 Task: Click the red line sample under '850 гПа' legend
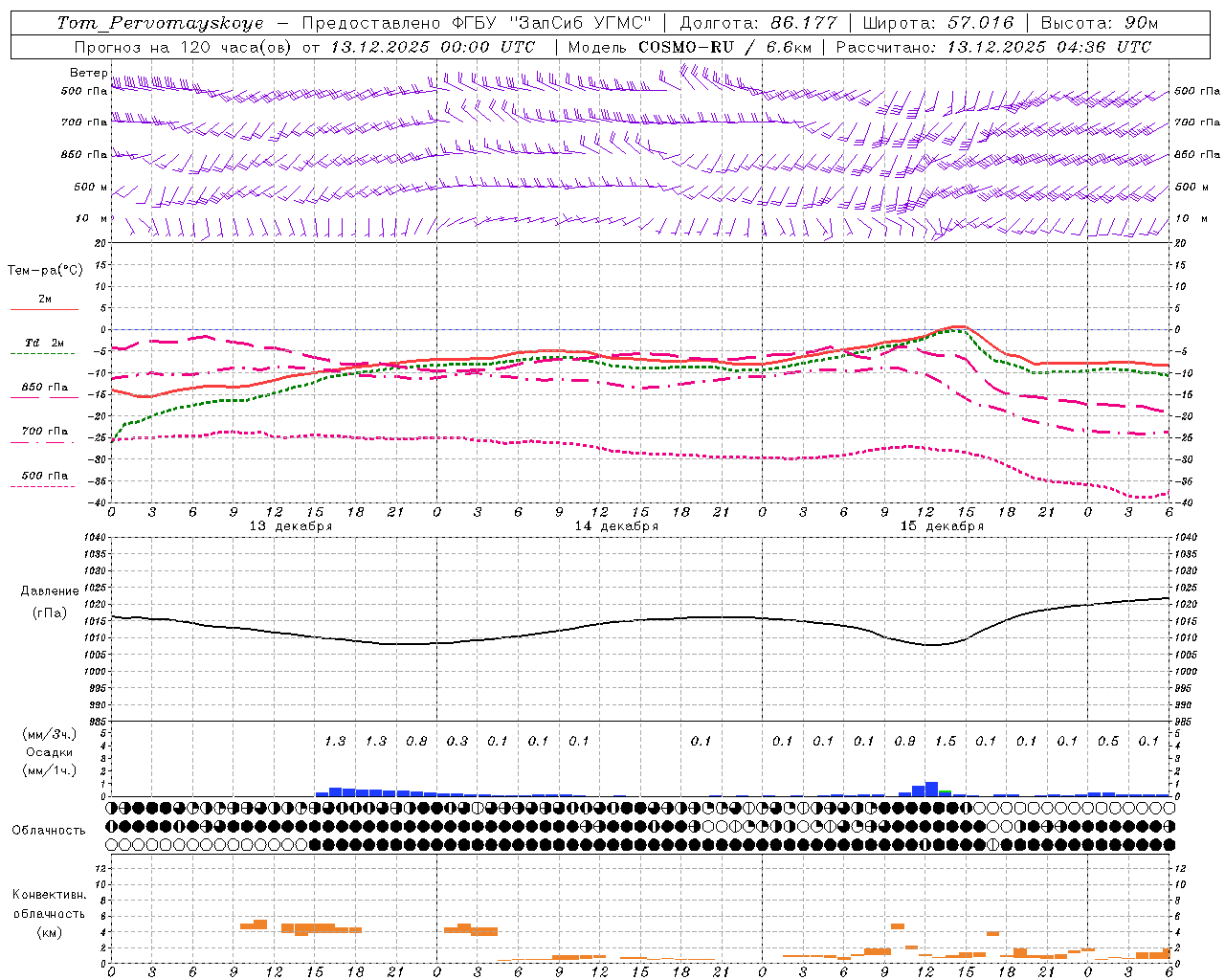45,397
